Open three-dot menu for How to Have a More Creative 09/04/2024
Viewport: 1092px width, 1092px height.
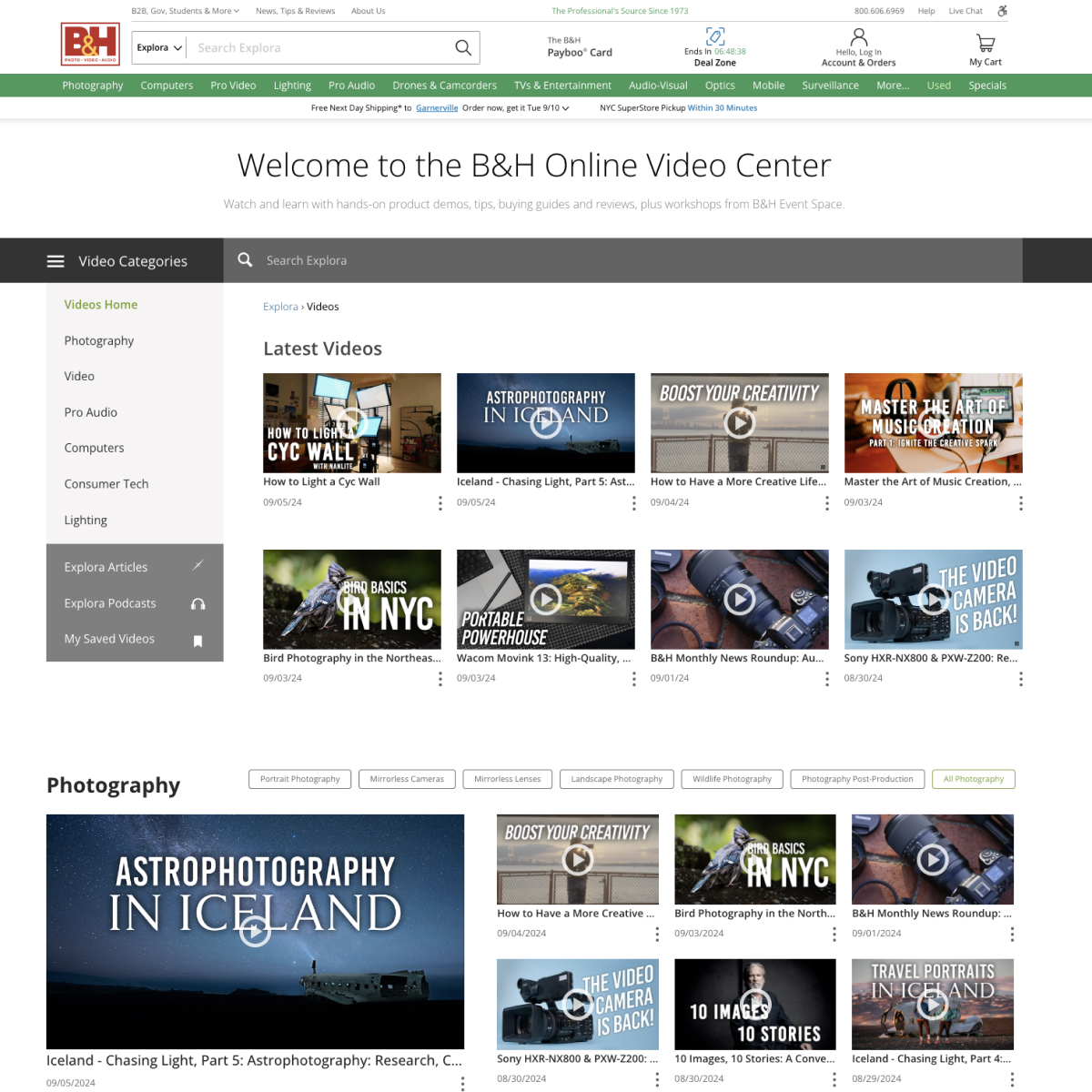pyautogui.click(x=657, y=935)
